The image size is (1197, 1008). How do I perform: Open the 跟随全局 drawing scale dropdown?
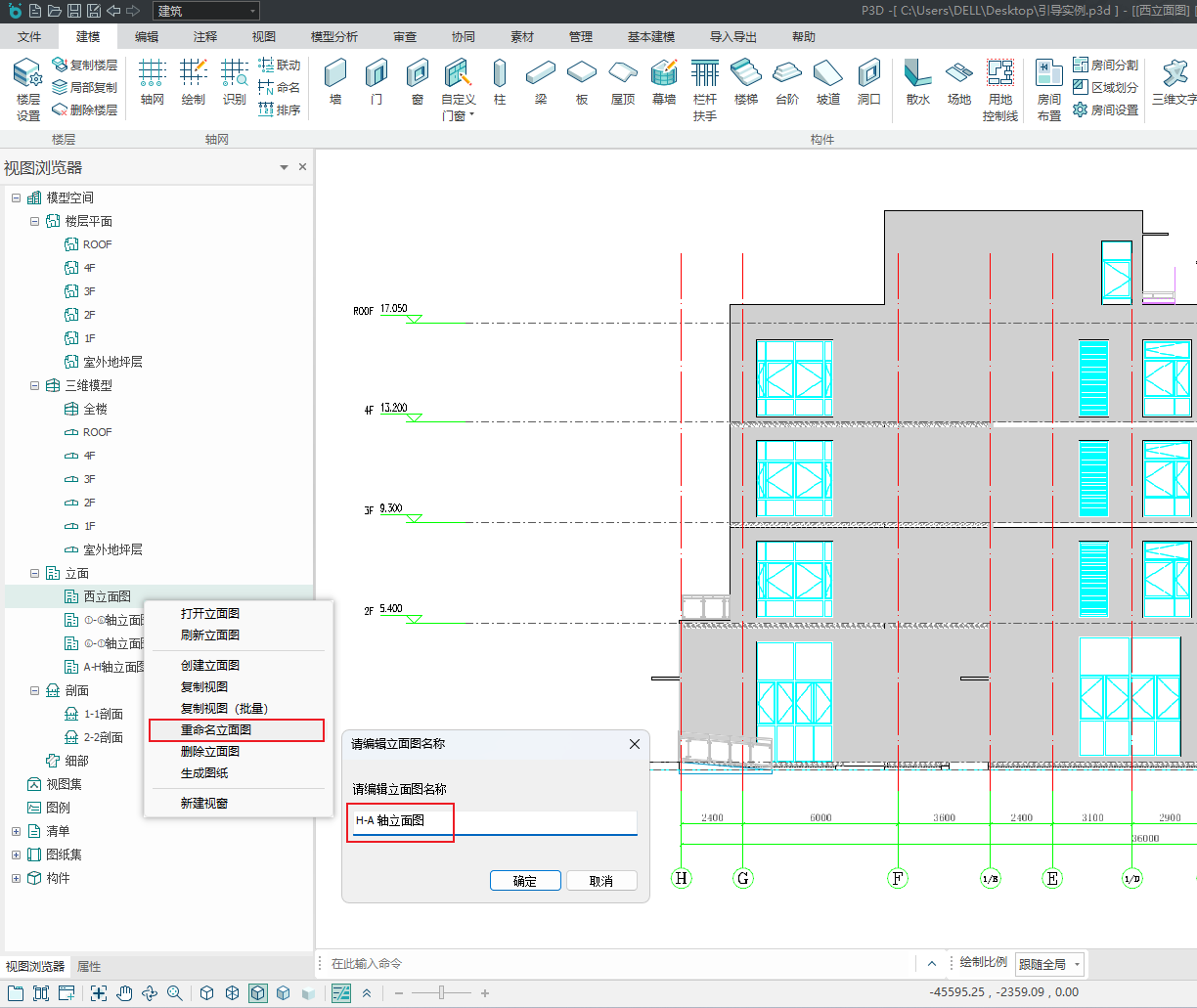(x=1050, y=964)
